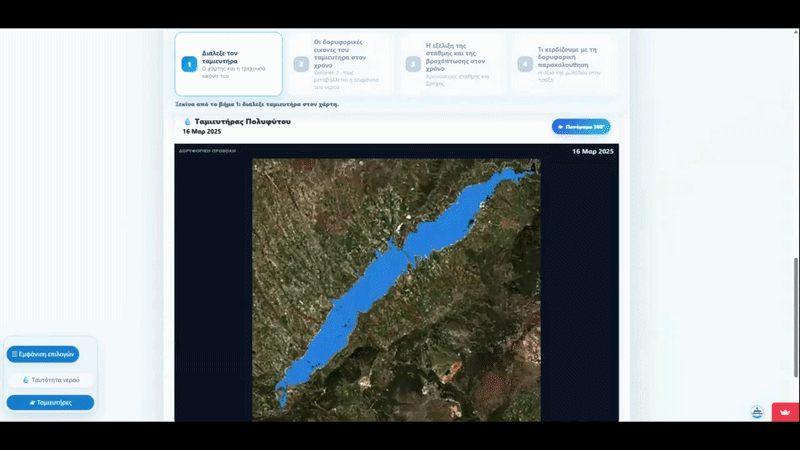
Task: Click the round water logo icon
Action: (x=757, y=412)
